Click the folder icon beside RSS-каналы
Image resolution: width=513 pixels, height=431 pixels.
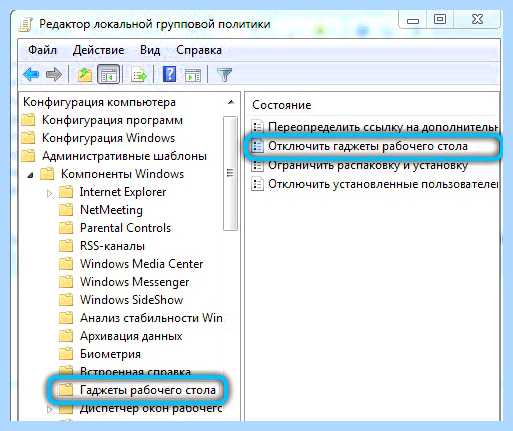(x=66, y=246)
